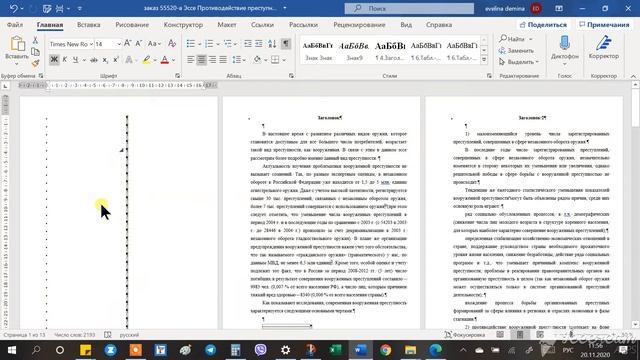This screenshot has height=360, width=640.
Task: Open the Корректор editor tool
Action: point(604,48)
